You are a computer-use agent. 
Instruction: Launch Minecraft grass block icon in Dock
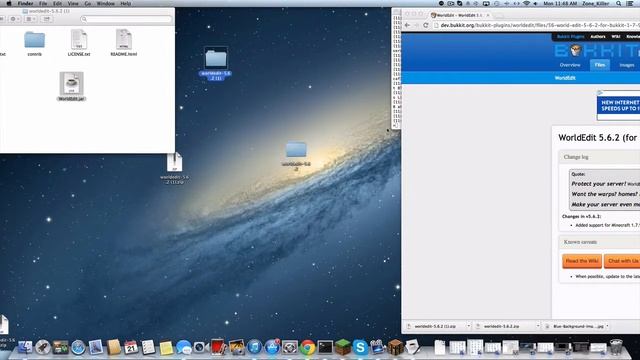coord(343,347)
